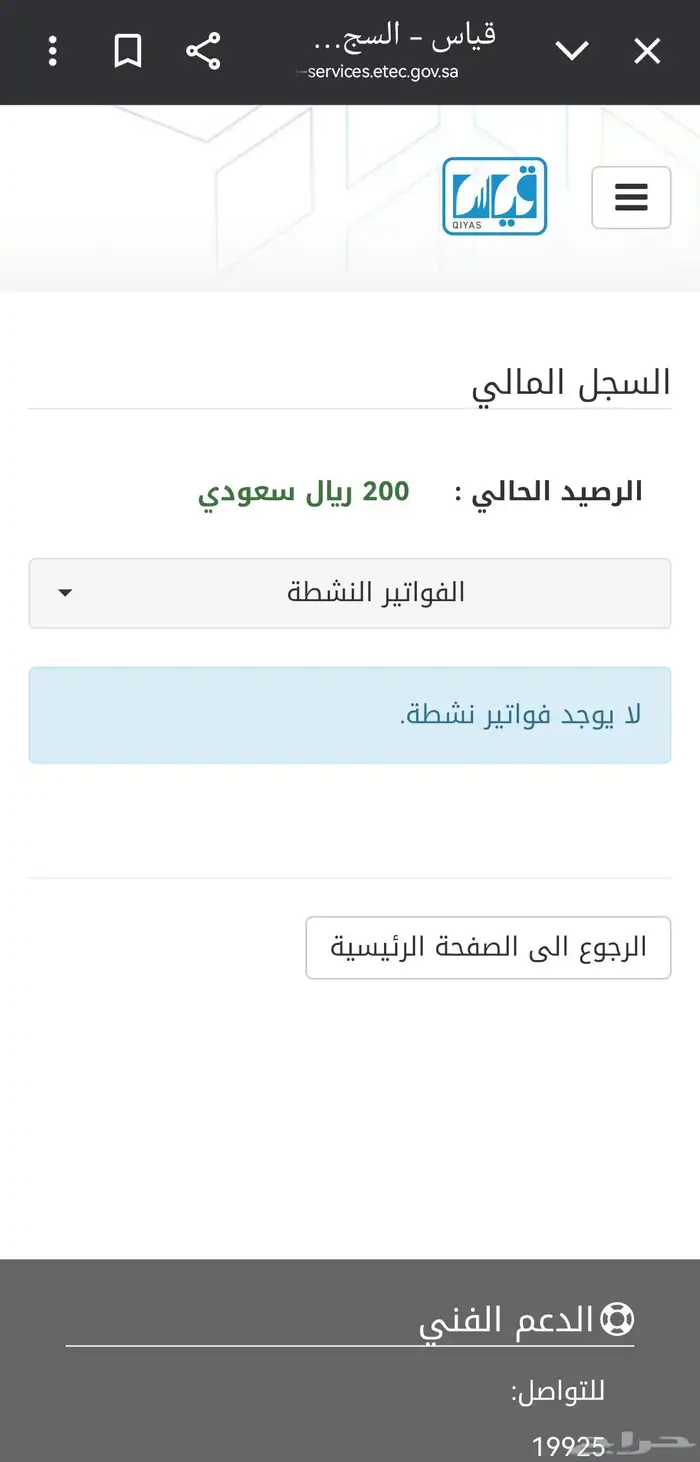Select the السجل المالي heading
Image resolution: width=700 pixels, height=1462 pixels.
tap(570, 383)
